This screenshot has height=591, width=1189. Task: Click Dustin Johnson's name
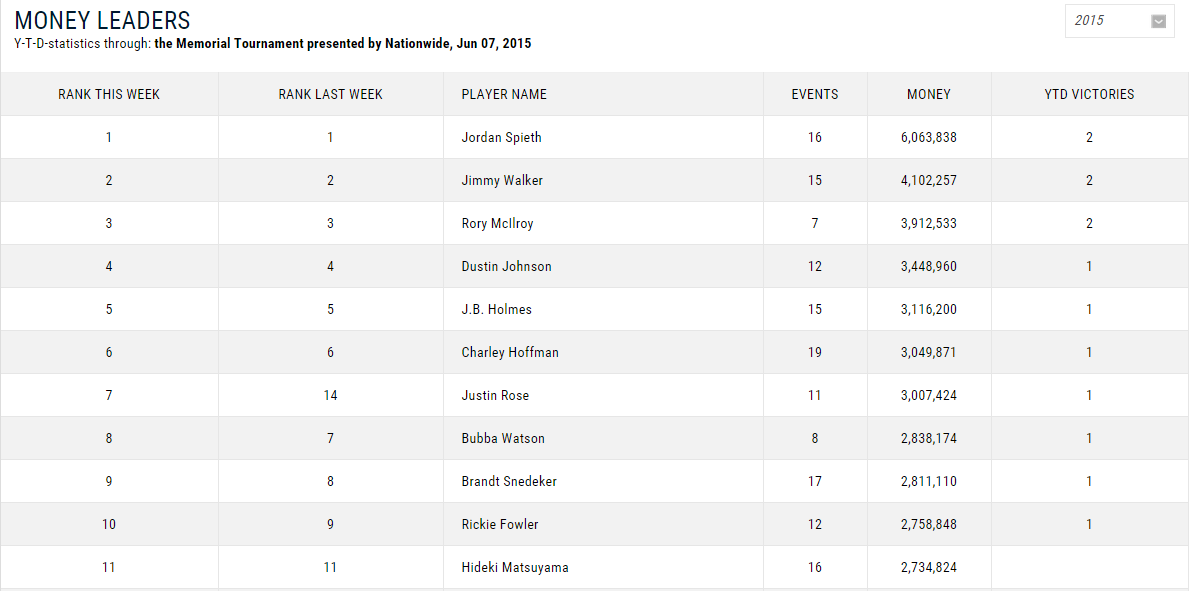pos(506,266)
